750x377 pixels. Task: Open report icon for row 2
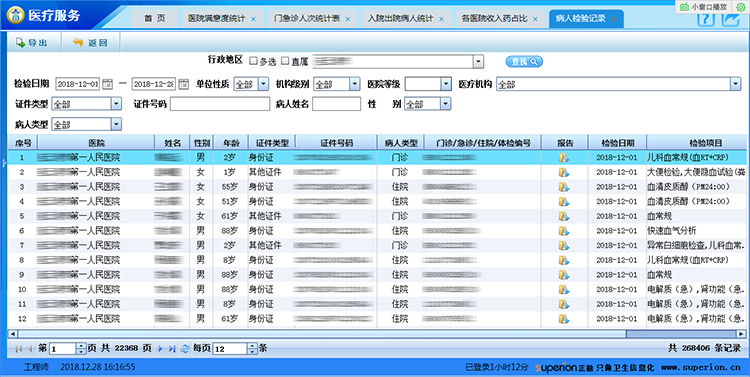point(564,172)
